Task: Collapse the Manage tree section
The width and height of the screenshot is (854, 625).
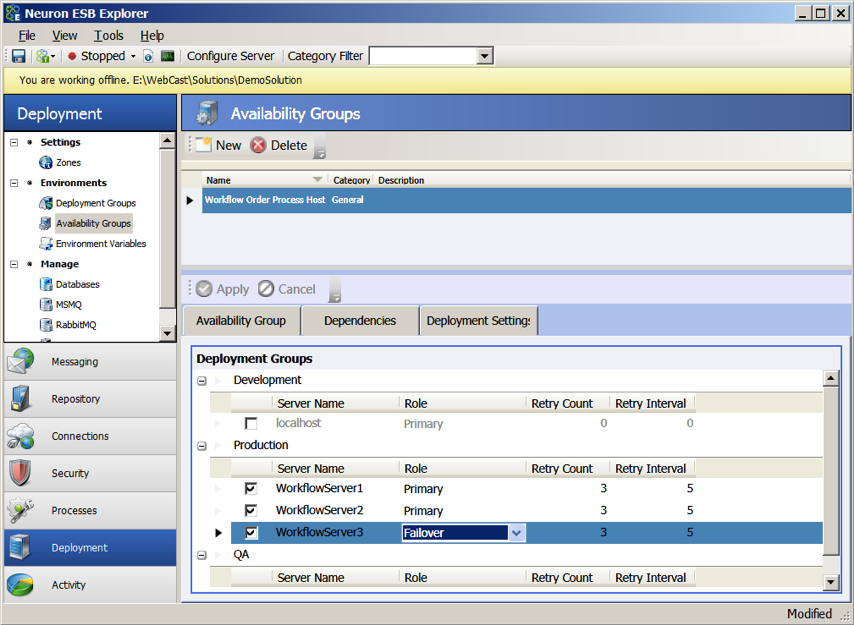Action: pyautogui.click(x=14, y=264)
